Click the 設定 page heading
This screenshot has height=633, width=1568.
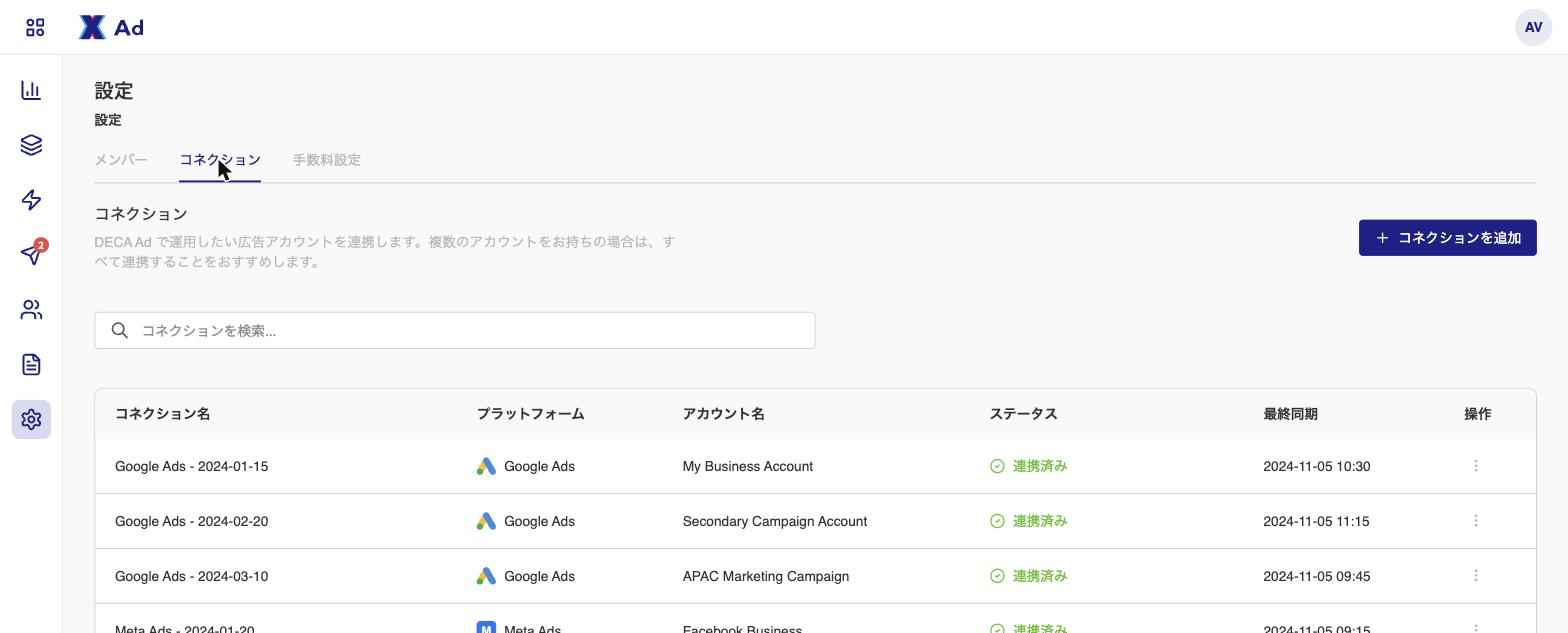(114, 91)
